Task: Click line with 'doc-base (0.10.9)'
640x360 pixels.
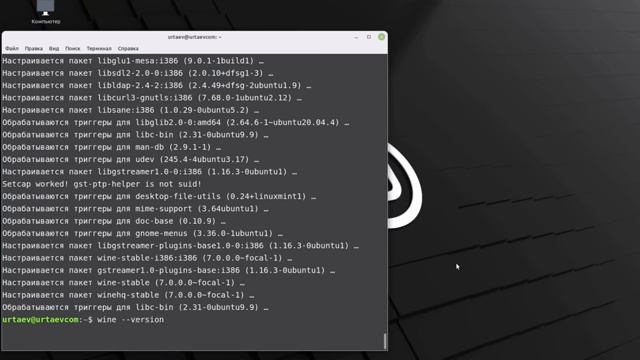Action: click(x=113, y=221)
